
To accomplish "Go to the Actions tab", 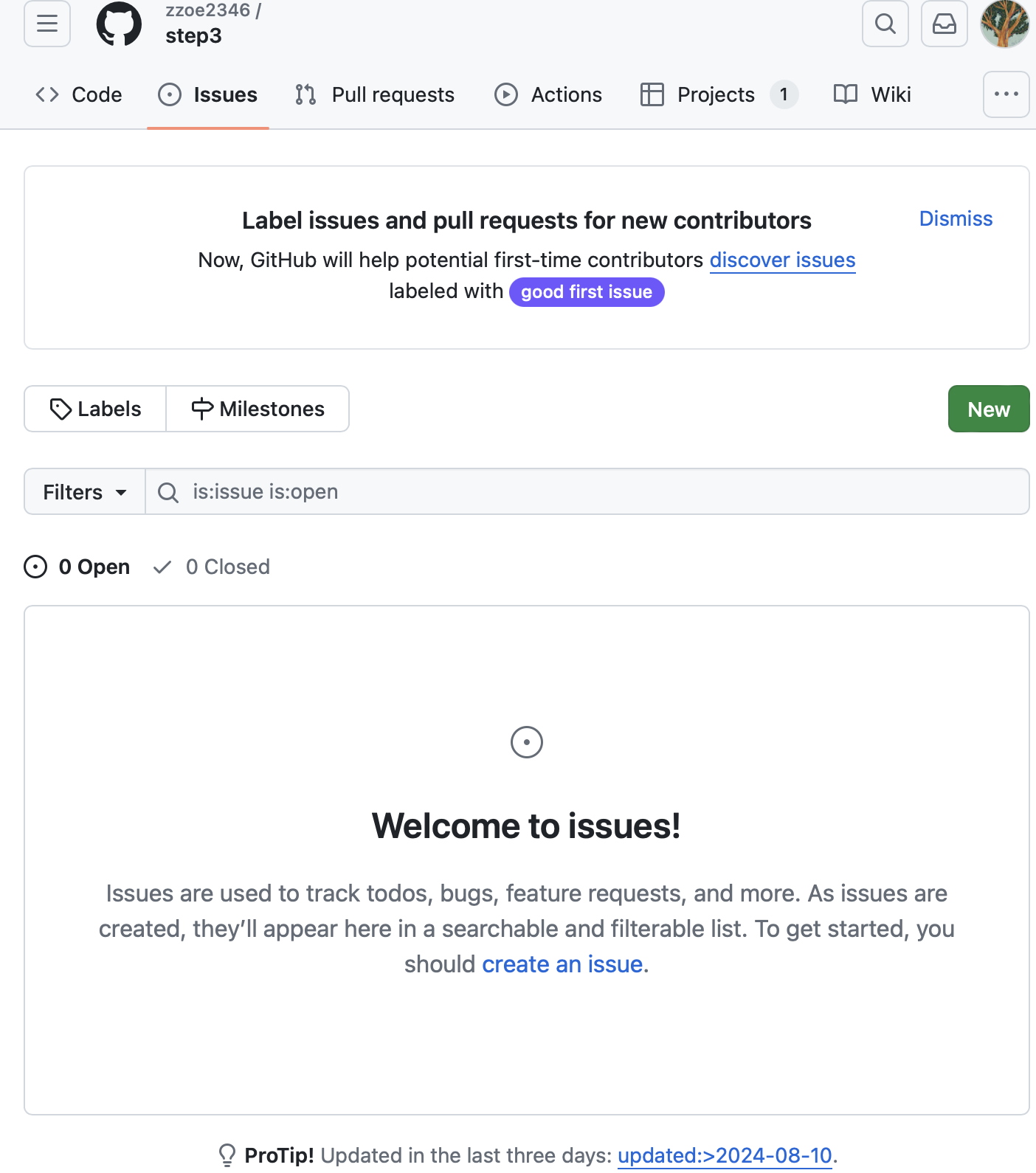I will (548, 94).
